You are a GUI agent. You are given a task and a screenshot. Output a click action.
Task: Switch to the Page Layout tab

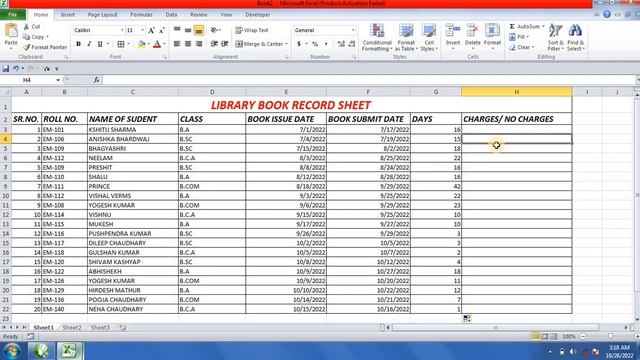(102, 15)
